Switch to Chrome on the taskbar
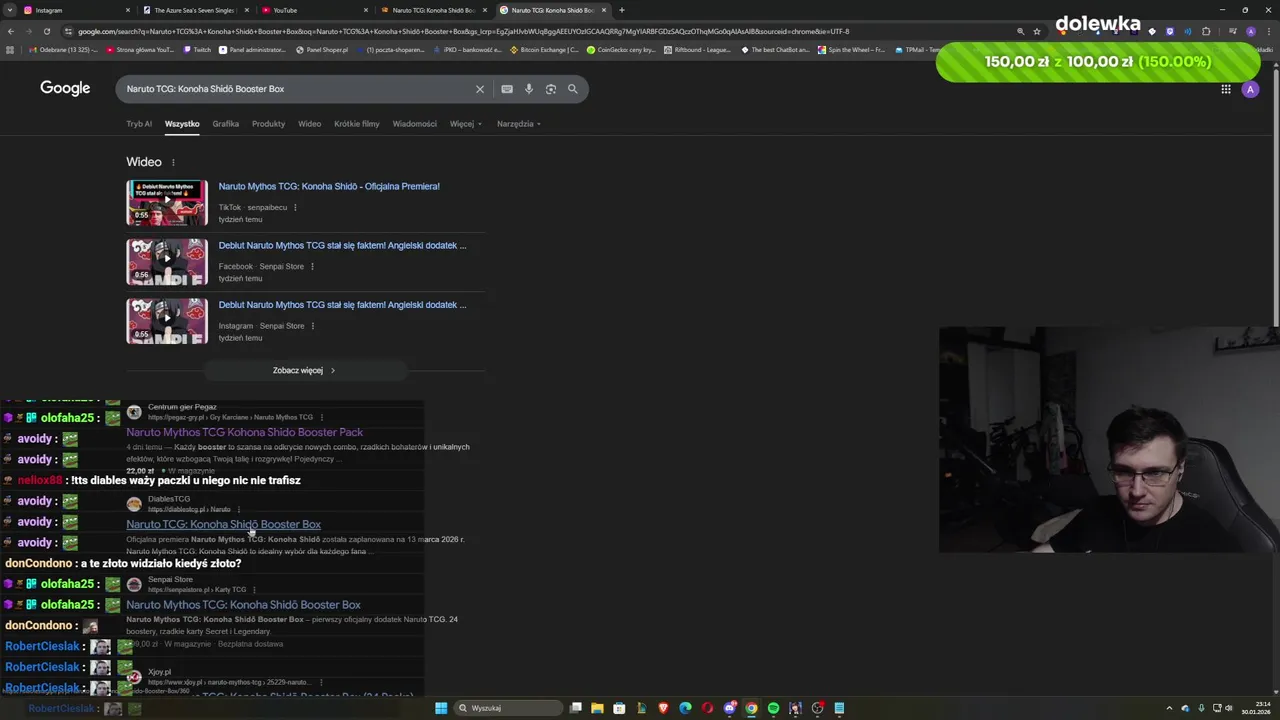This screenshot has width=1280, height=720. (x=751, y=708)
